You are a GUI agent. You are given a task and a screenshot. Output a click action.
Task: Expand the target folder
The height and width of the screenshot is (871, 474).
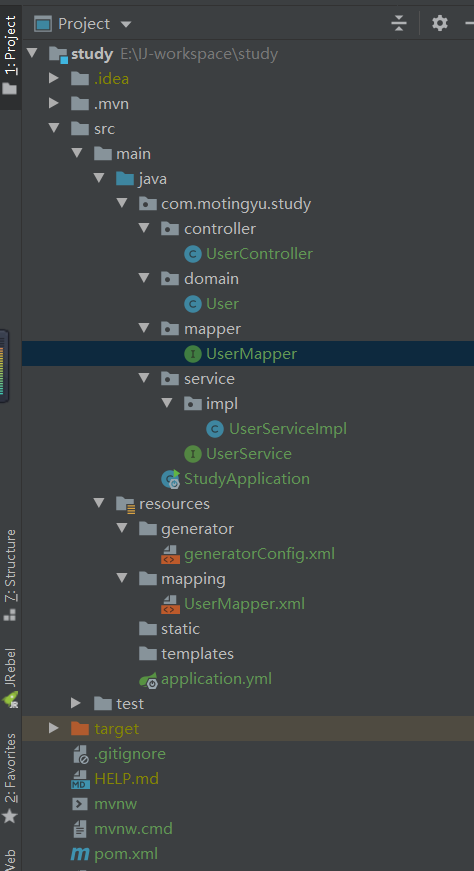[54, 728]
